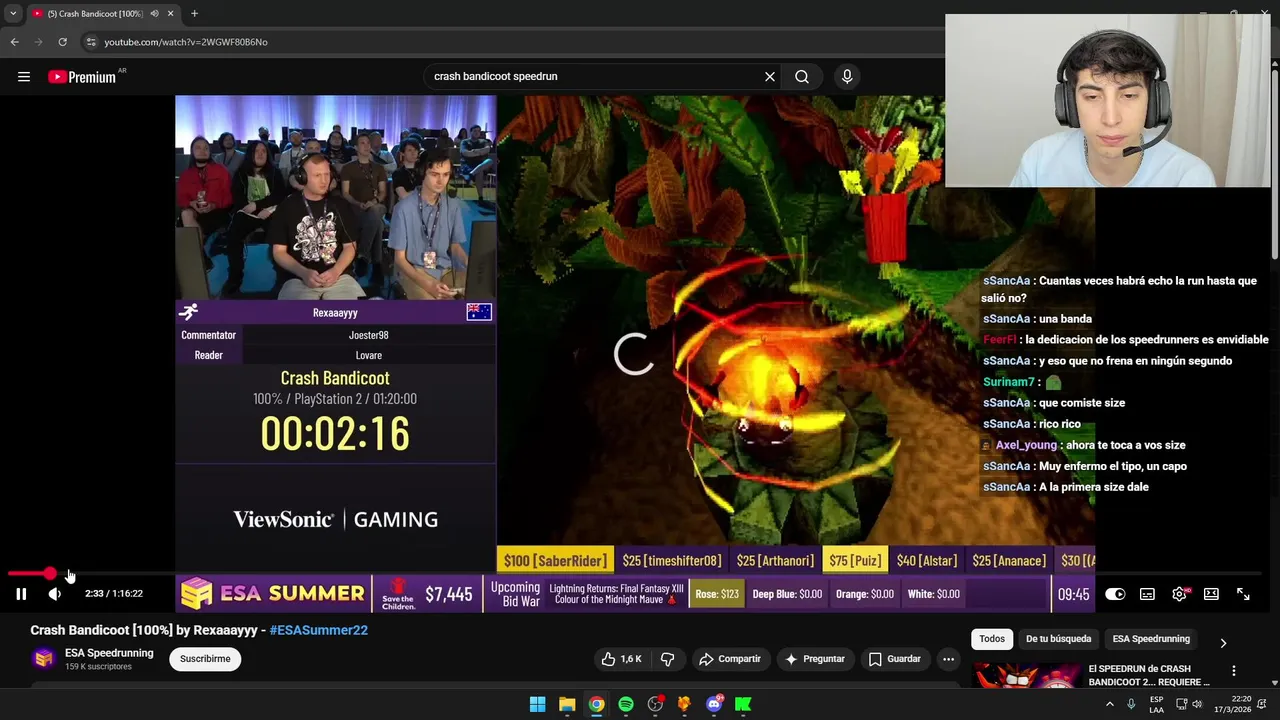1280x720 pixels.
Task: Dislike the video
Action: (x=667, y=659)
